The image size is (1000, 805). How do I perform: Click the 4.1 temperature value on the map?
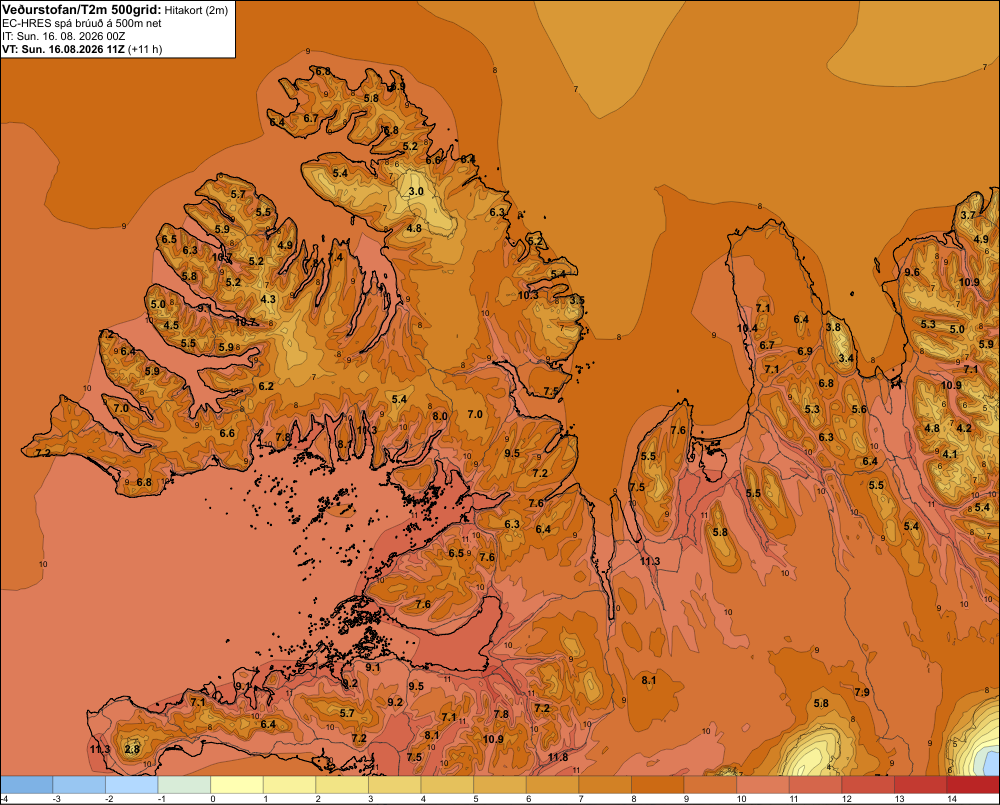tap(950, 454)
